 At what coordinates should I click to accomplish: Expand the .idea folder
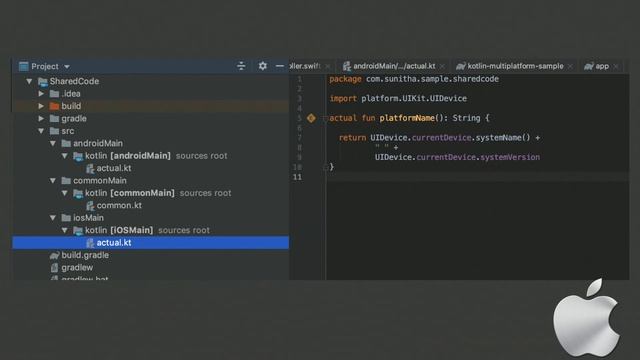point(41,94)
